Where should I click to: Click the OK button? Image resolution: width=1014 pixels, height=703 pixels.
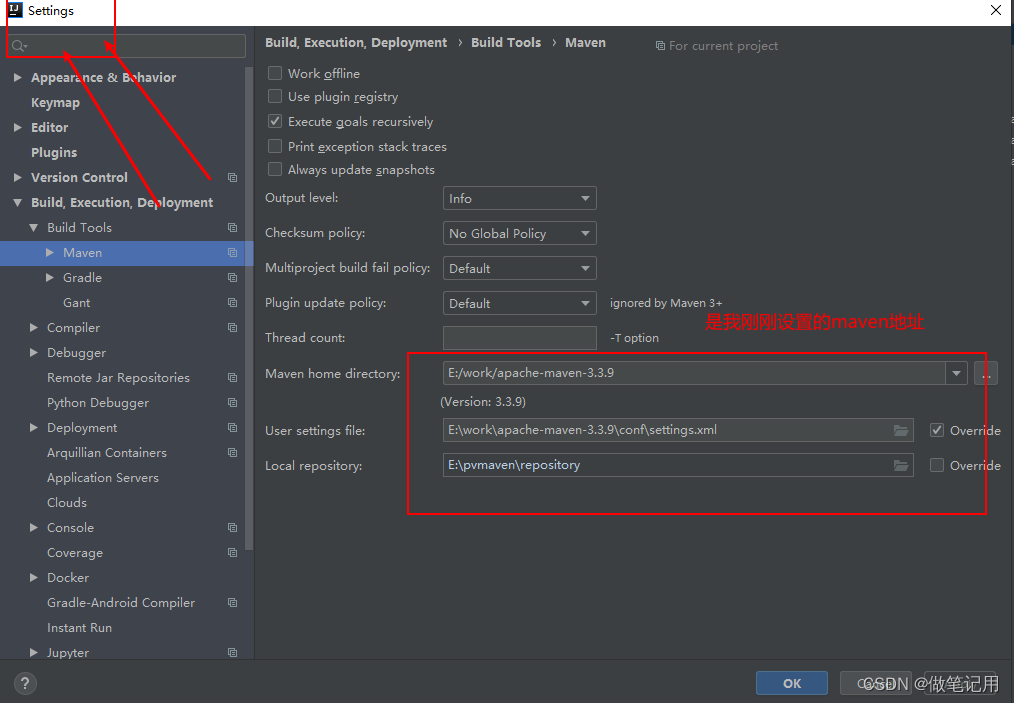tap(792, 683)
